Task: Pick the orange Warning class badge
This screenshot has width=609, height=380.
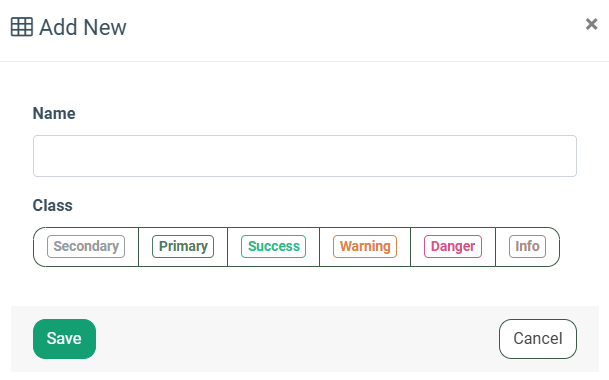Action: [365, 246]
